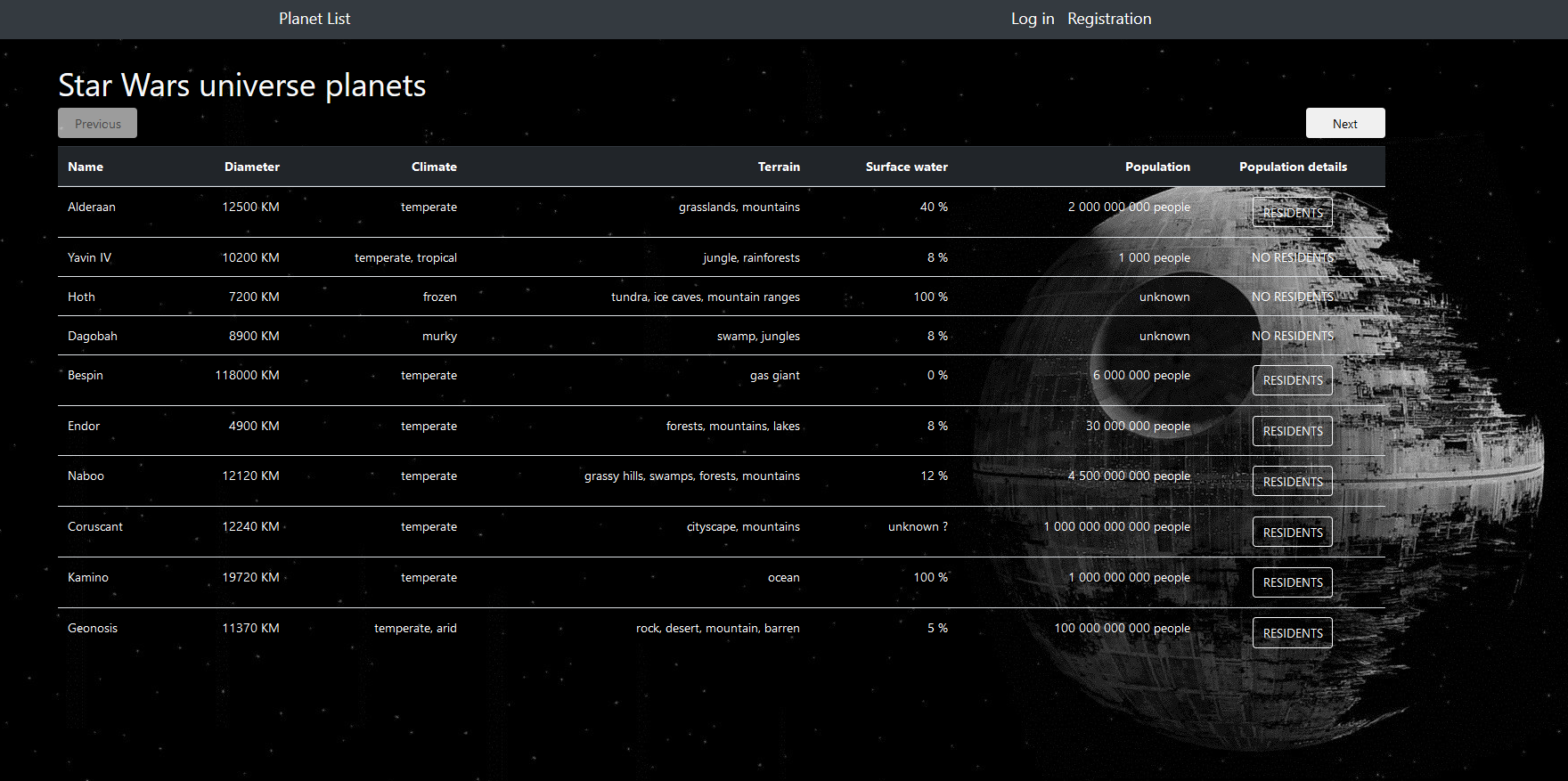Viewport: 1568px width, 781px height.
Task: Select the 'swamp, jungles' terrain cell
Action: [758, 336]
